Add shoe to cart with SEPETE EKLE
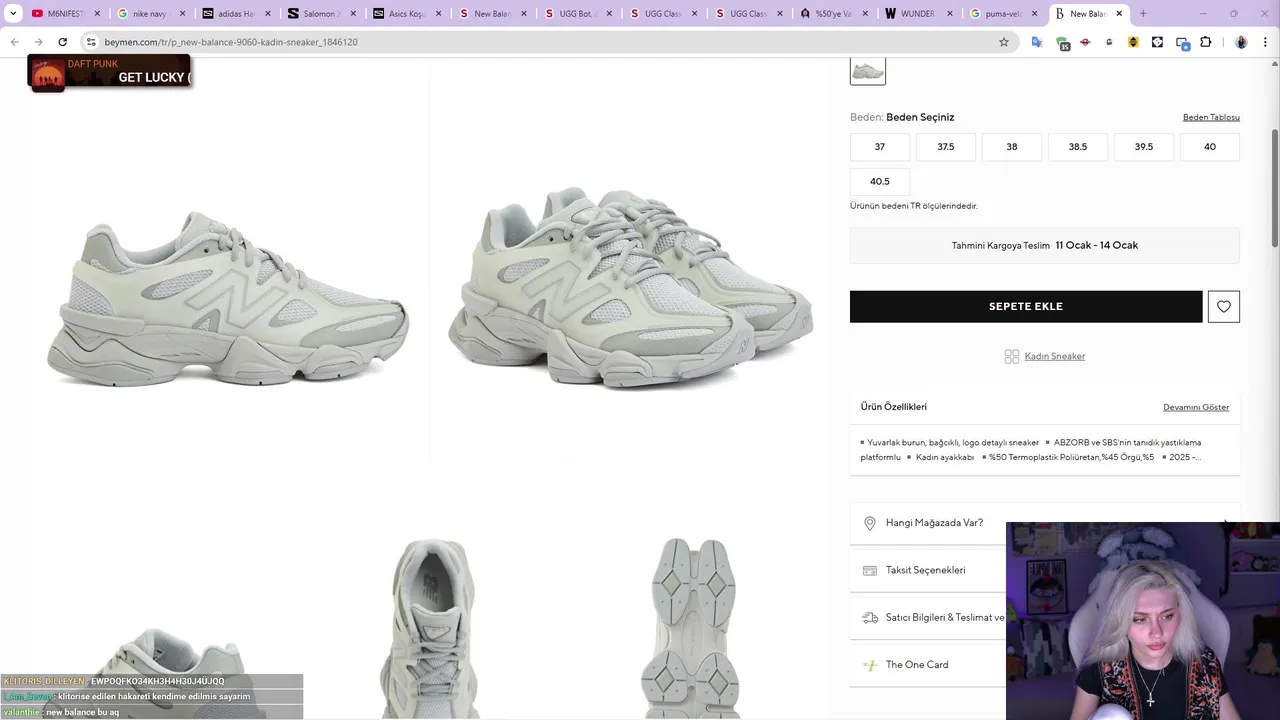This screenshot has width=1280, height=720. click(1026, 307)
